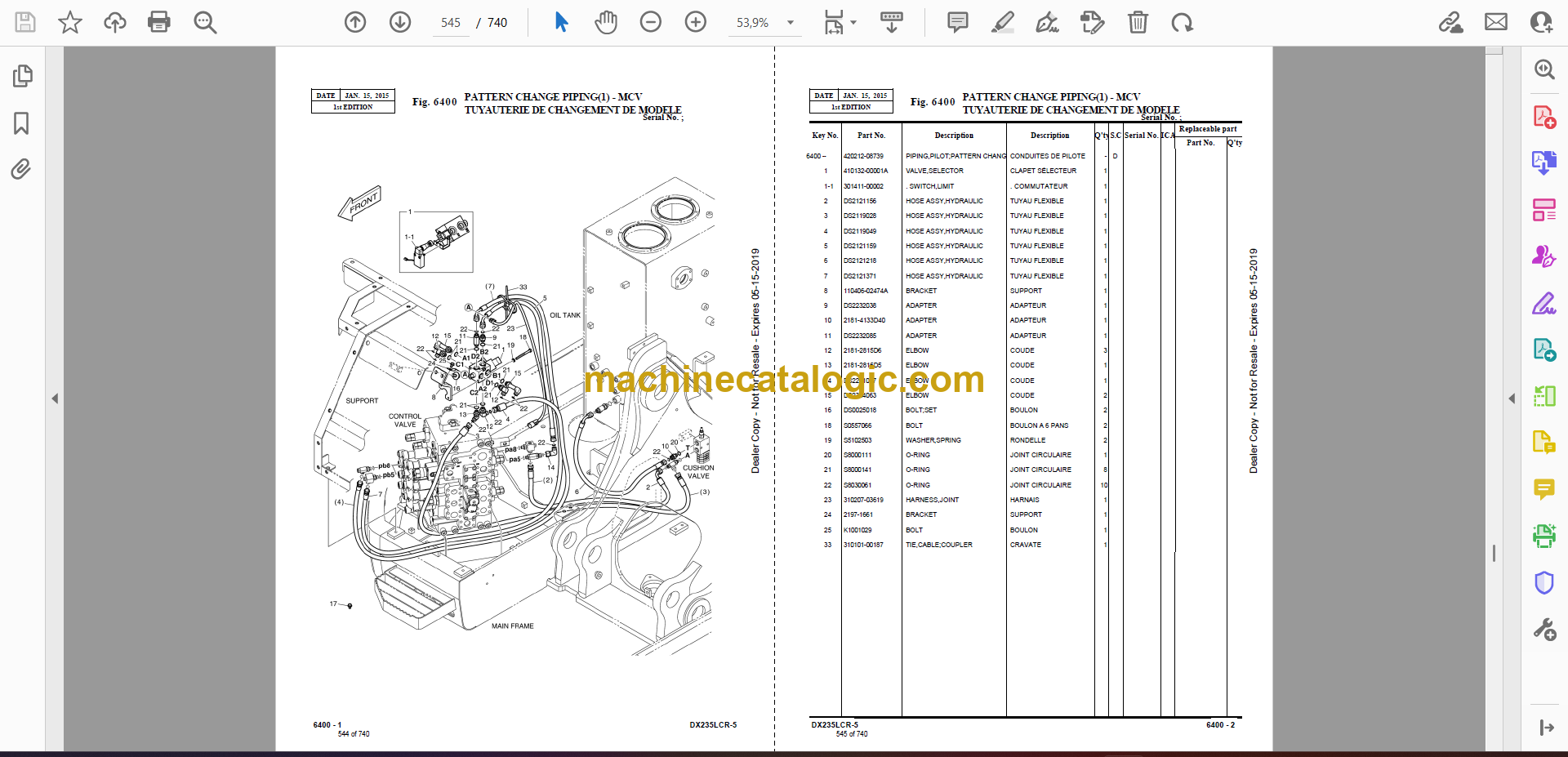Zoom out with the minus button

[x=651, y=22]
